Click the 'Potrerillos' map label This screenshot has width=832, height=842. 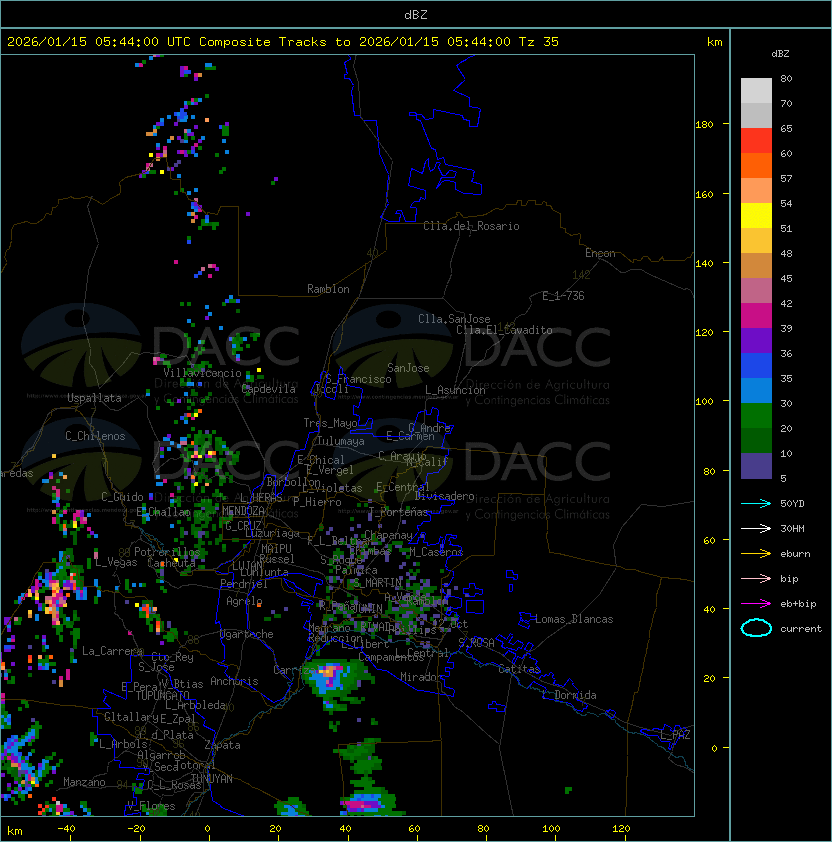(x=167, y=552)
